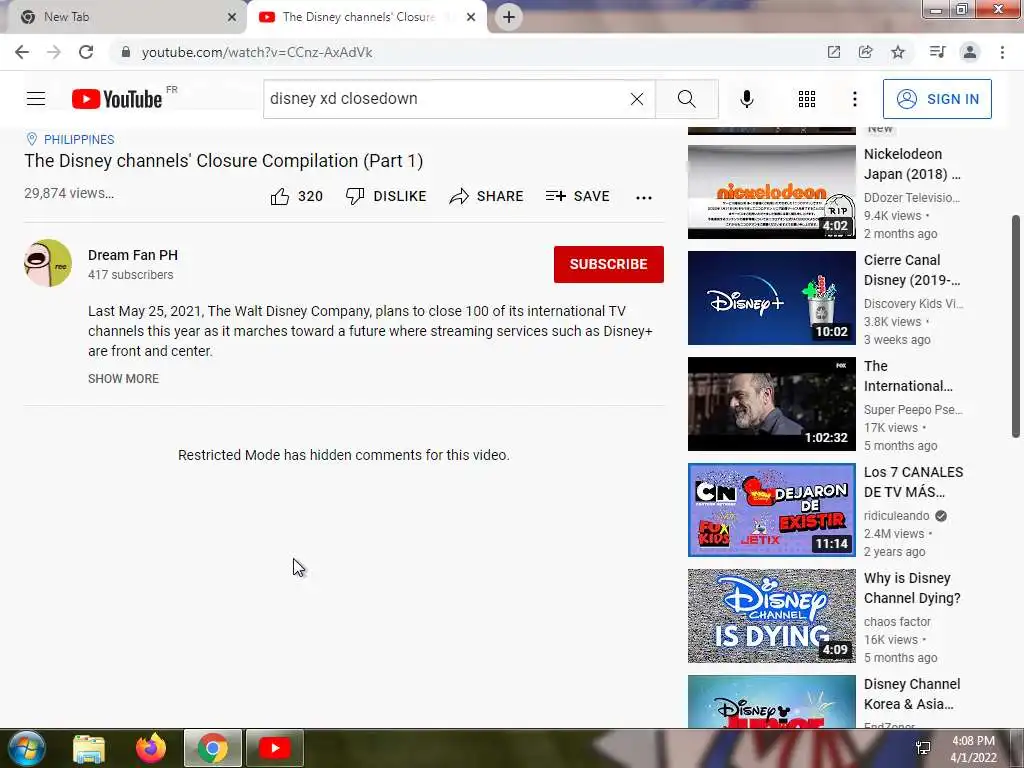The image size is (1024, 768).
Task: Switch to Chrome in the taskbar
Action: pos(212,748)
